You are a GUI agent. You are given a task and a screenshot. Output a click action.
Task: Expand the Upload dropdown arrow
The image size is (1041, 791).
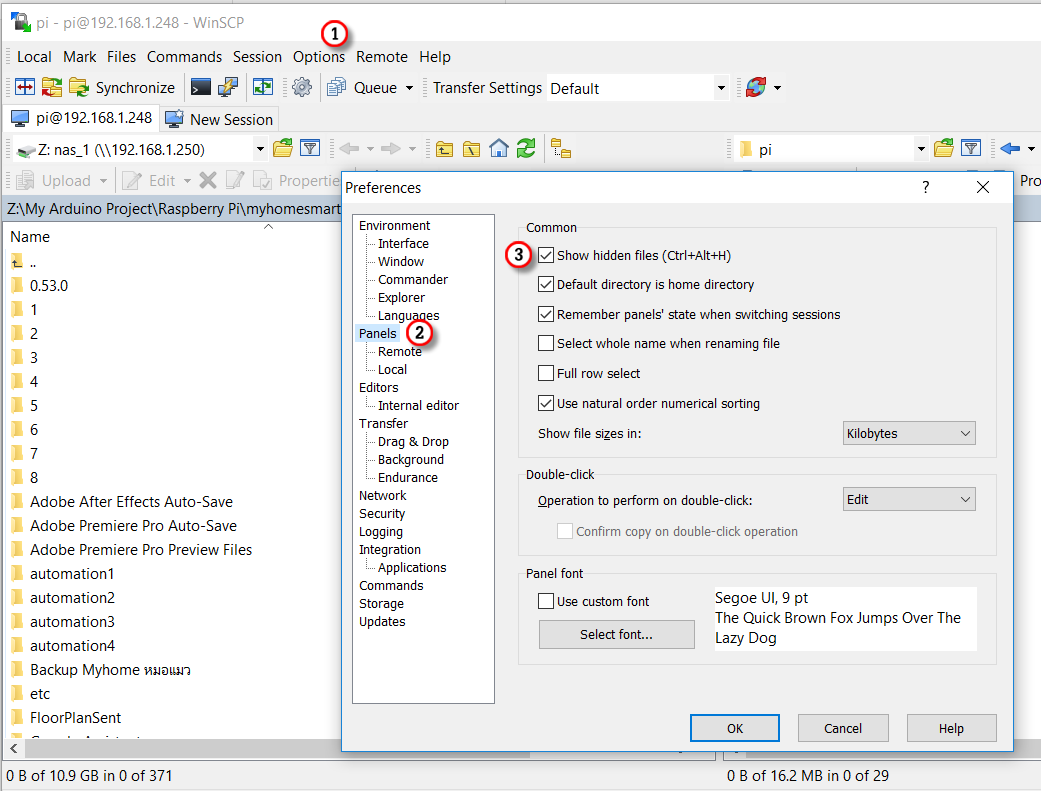(104, 181)
